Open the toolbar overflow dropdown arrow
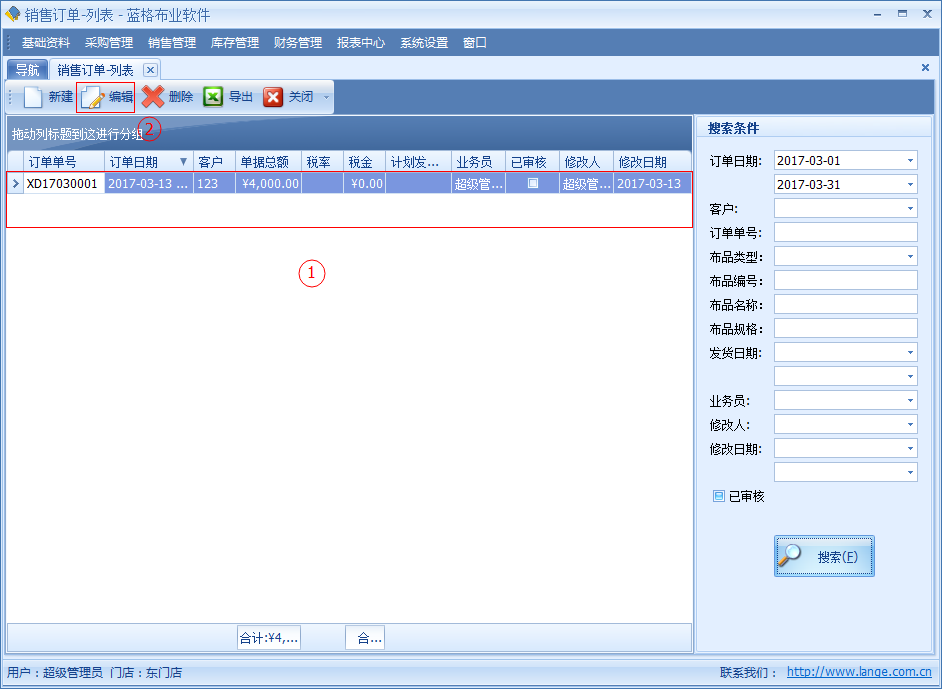 [325, 98]
